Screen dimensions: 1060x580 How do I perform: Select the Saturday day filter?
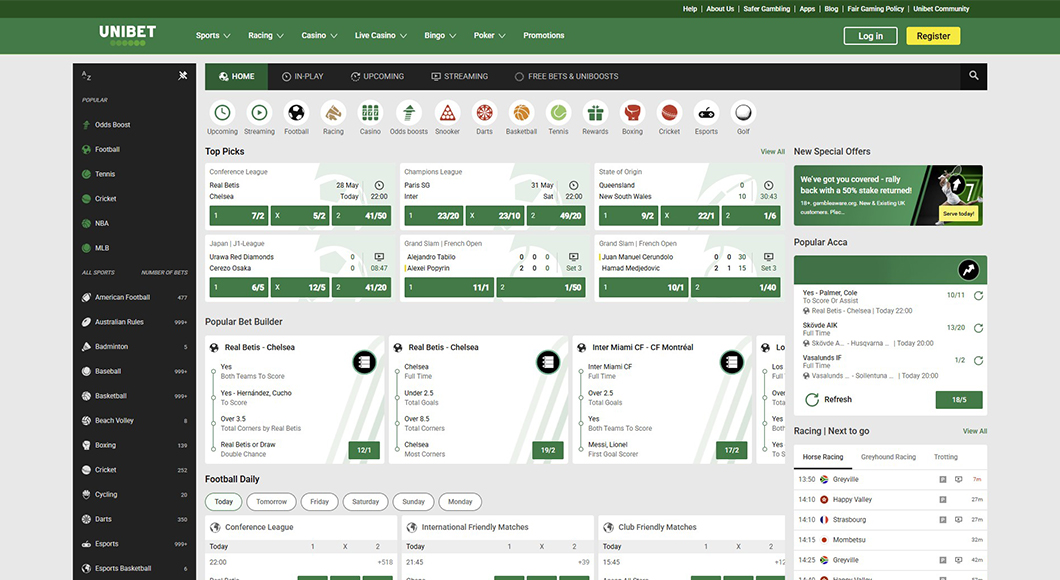(365, 502)
